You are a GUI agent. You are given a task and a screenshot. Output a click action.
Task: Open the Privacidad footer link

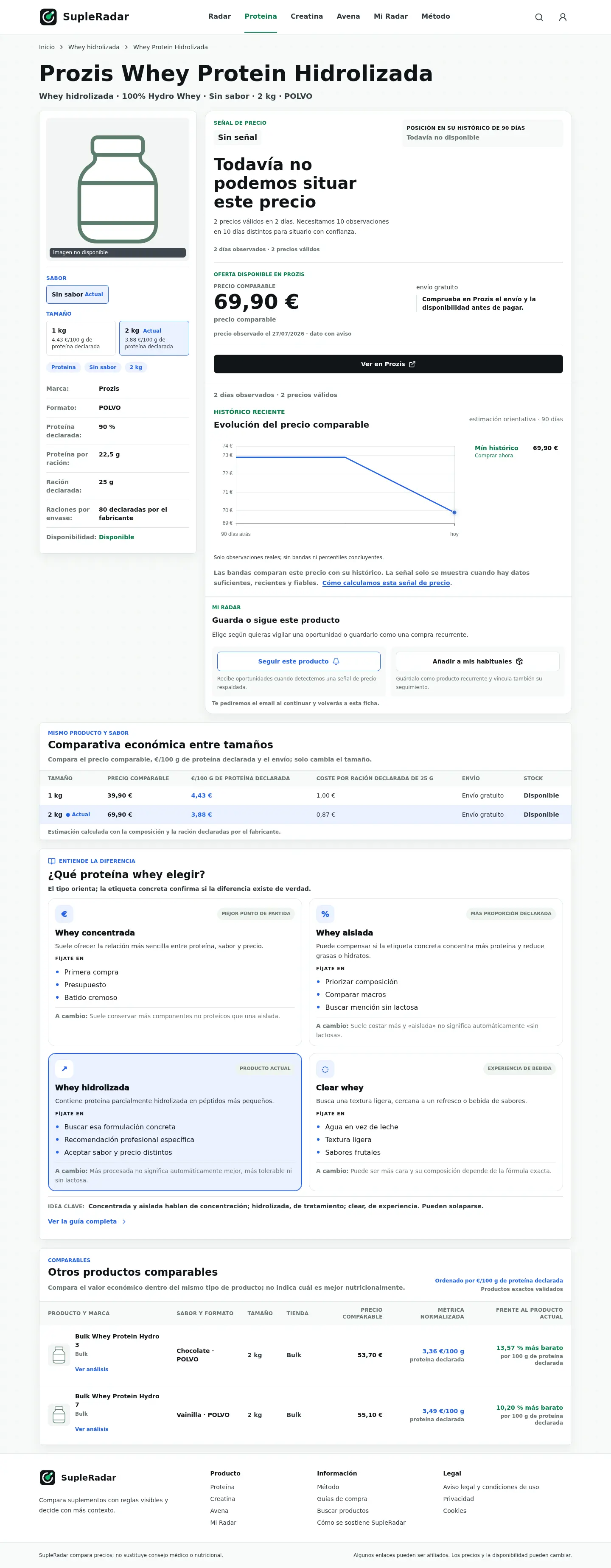(458, 1498)
